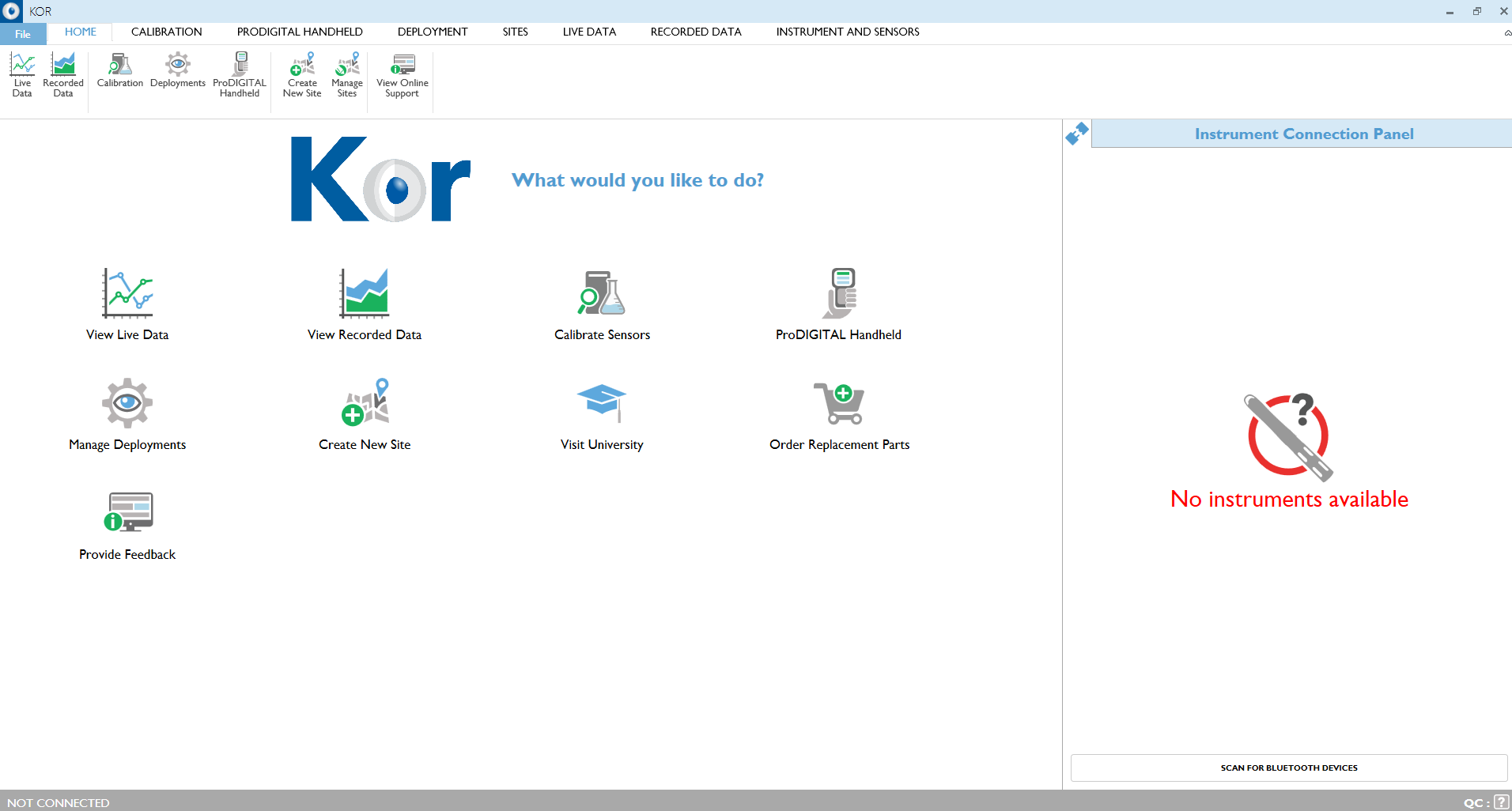1512x811 pixels.
Task: Click the Create New Site home tile
Action: click(x=365, y=414)
